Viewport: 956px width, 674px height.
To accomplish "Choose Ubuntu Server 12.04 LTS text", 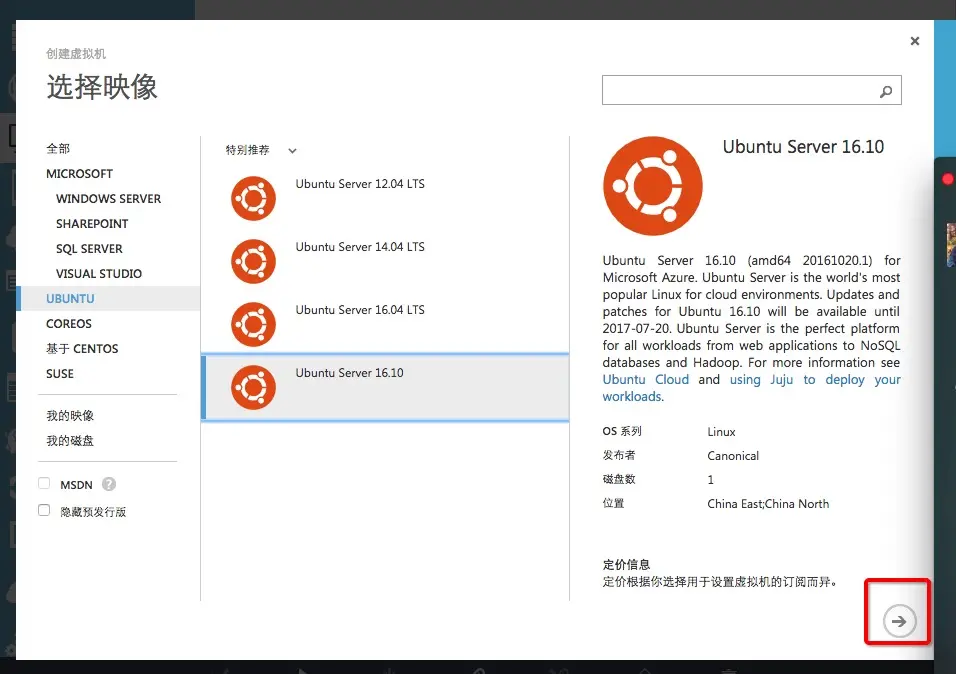I will coord(360,184).
